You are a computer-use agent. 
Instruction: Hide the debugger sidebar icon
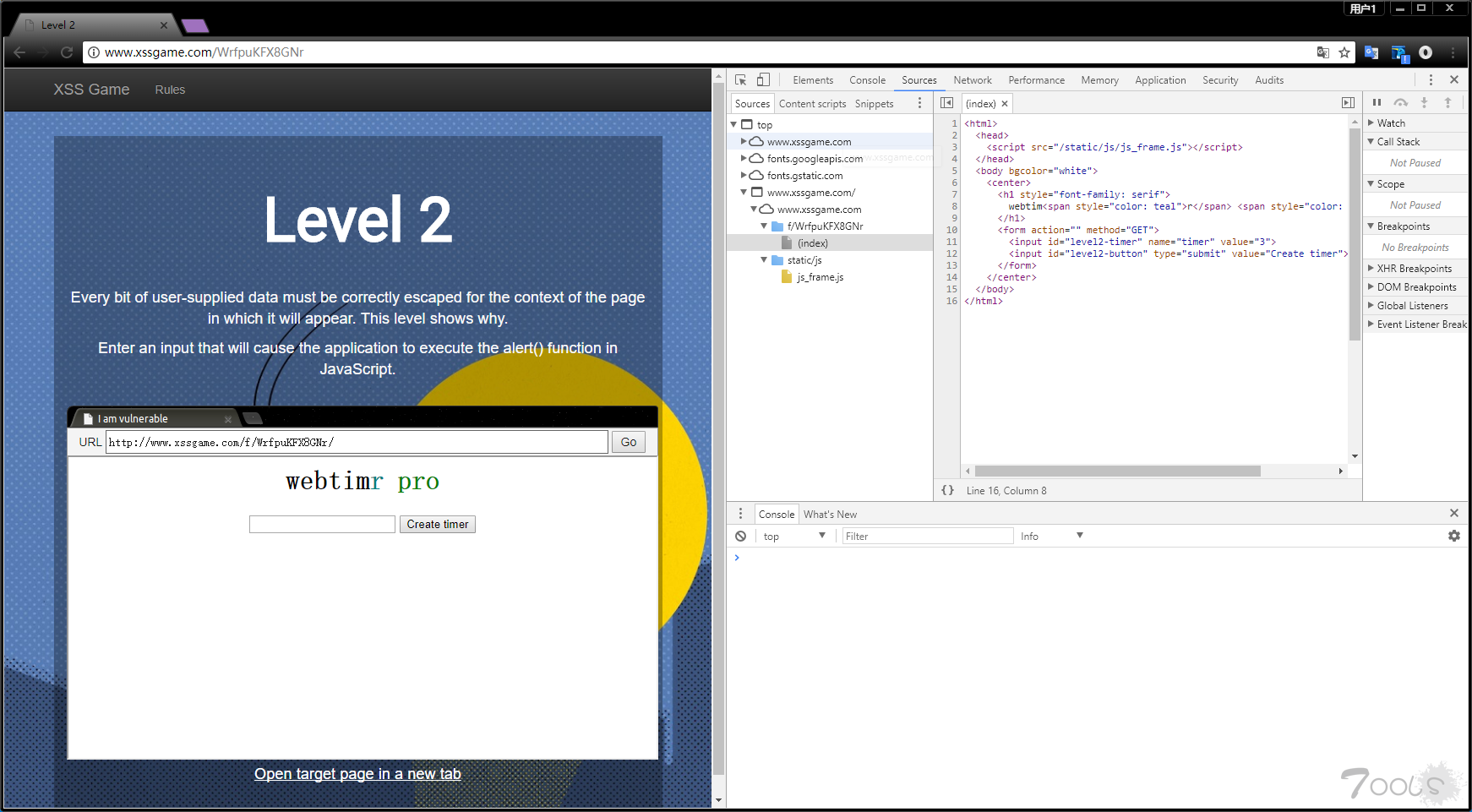1348,103
